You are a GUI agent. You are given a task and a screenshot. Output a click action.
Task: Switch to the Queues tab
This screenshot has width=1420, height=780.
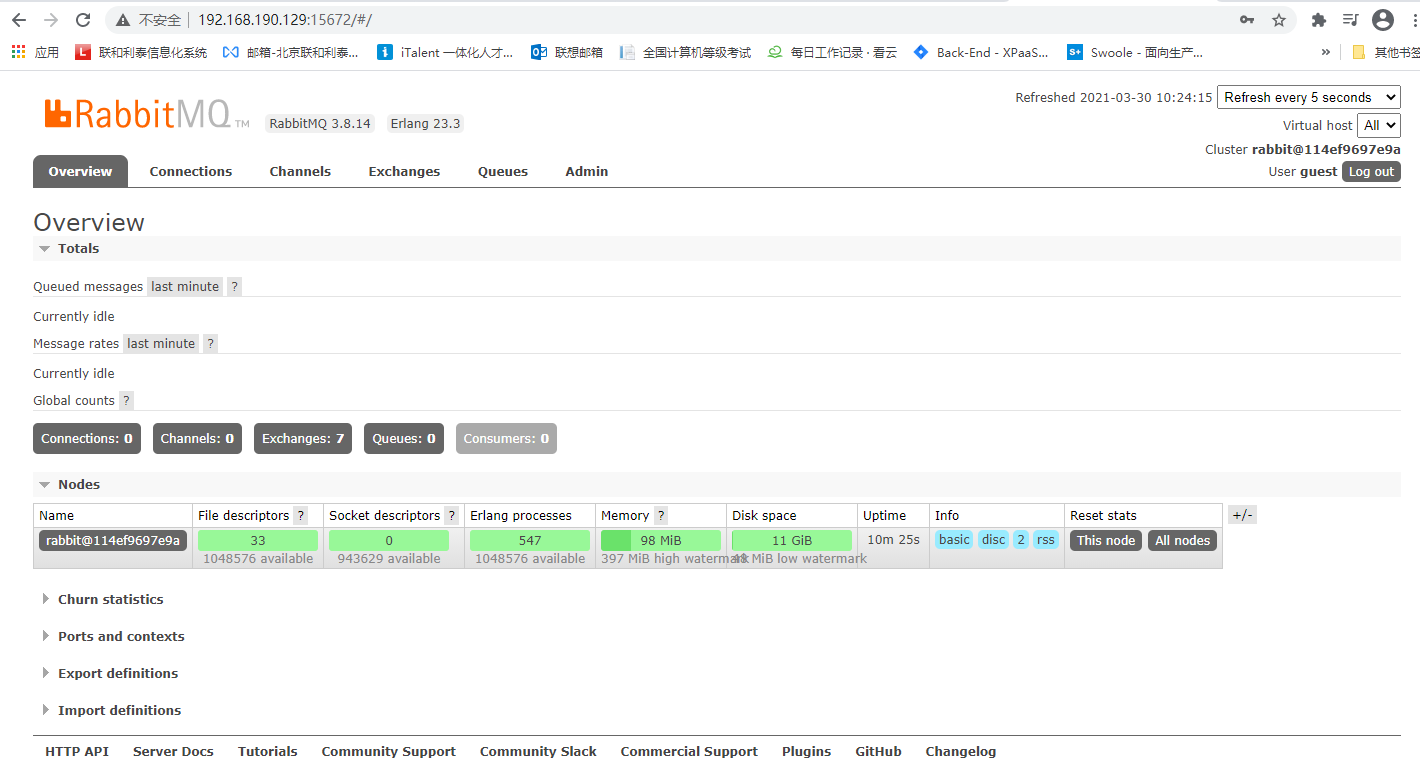pos(503,172)
